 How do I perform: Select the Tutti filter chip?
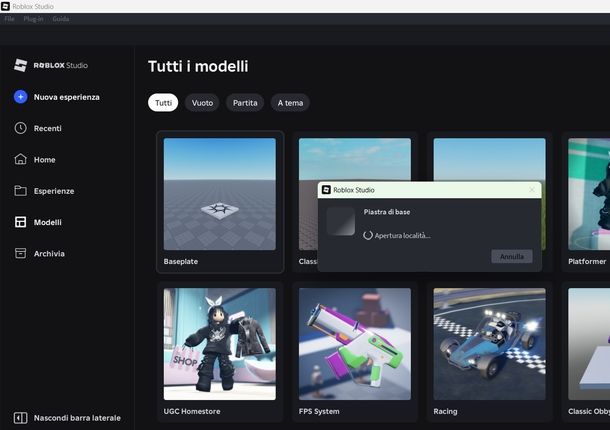pyautogui.click(x=163, y=103)
